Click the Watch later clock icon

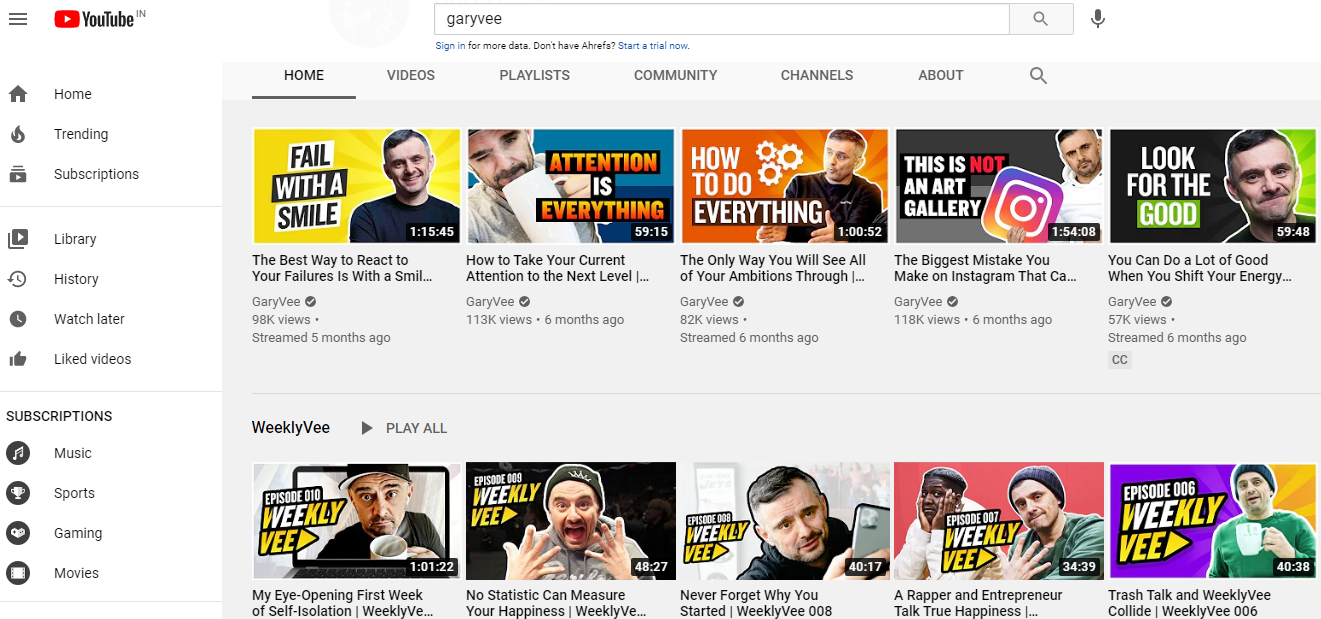[x=17, y=319]
